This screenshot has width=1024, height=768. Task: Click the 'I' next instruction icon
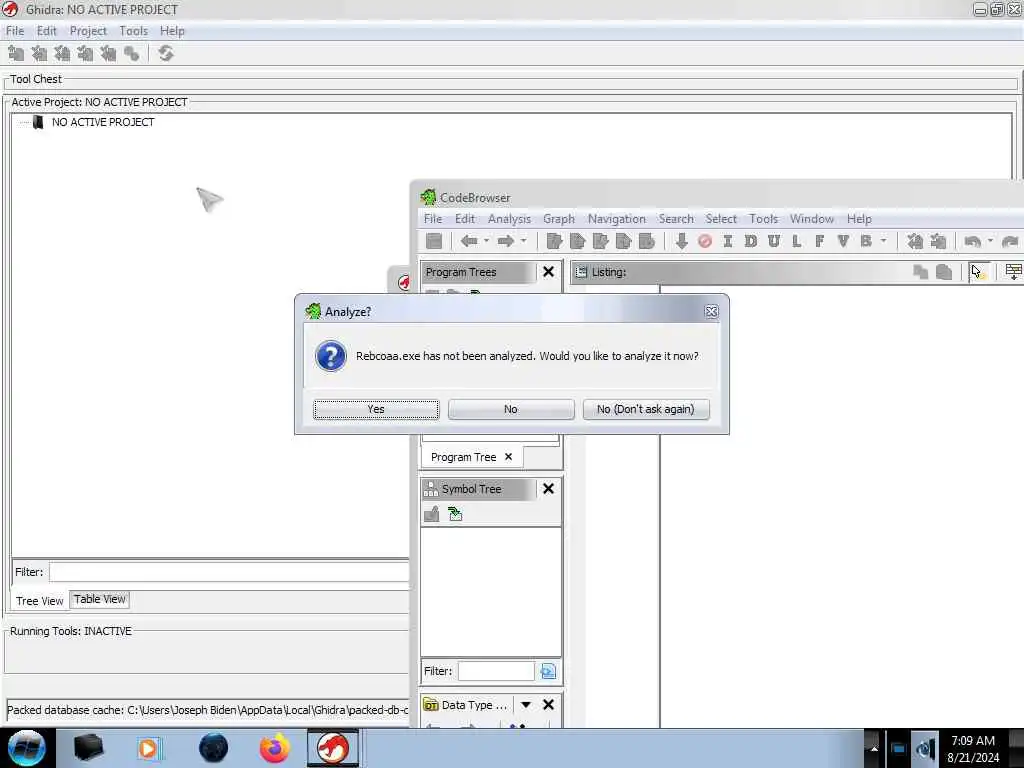[x=728, y=241]
